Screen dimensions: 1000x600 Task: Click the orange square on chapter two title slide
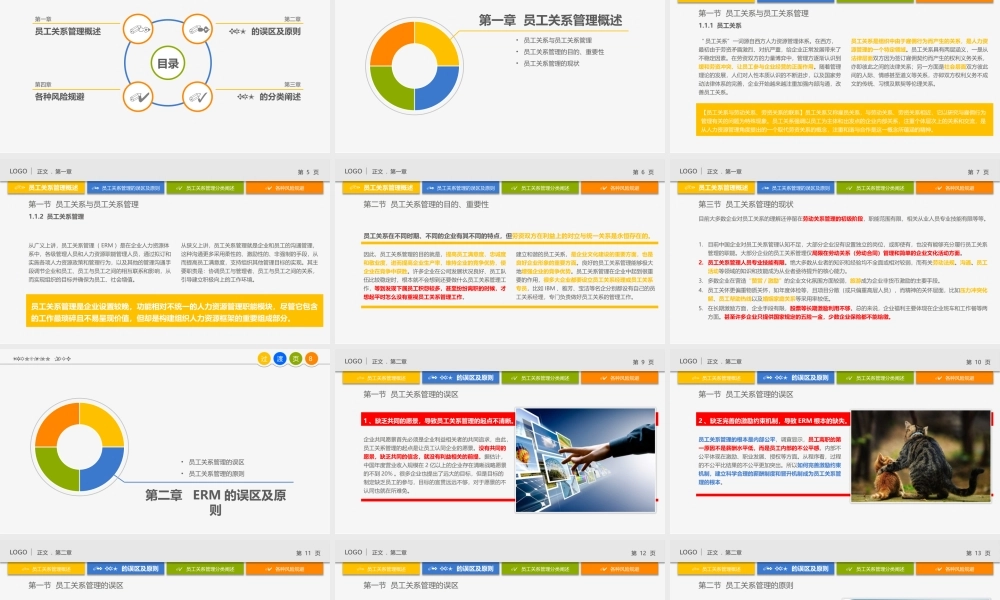[x=310, y=357]
